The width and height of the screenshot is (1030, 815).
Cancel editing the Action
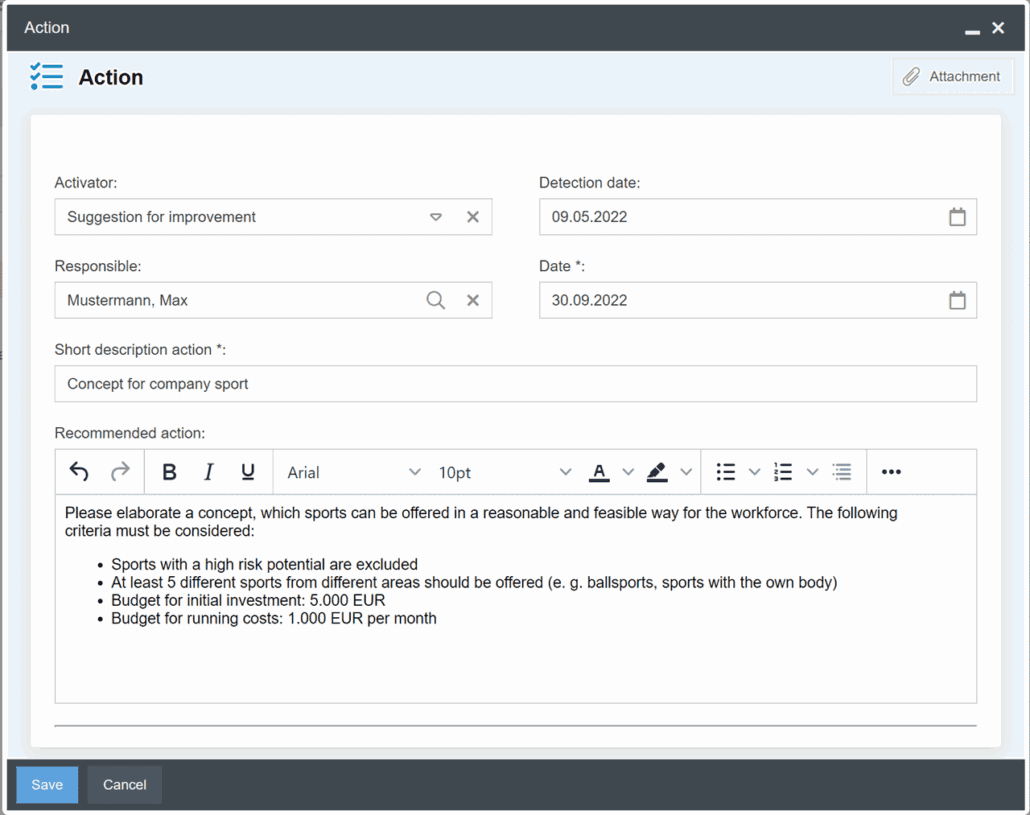[x=123, y=784]
